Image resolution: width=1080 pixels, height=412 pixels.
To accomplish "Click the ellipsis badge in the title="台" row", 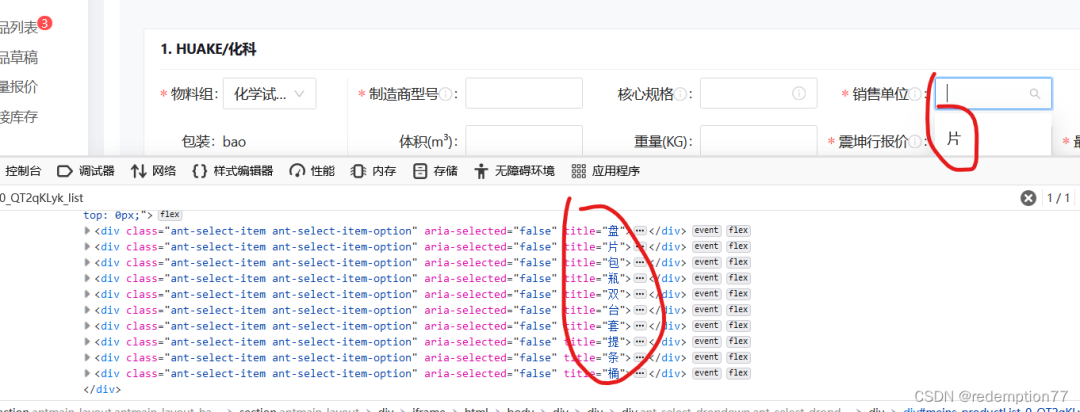I will click(640, 309).
